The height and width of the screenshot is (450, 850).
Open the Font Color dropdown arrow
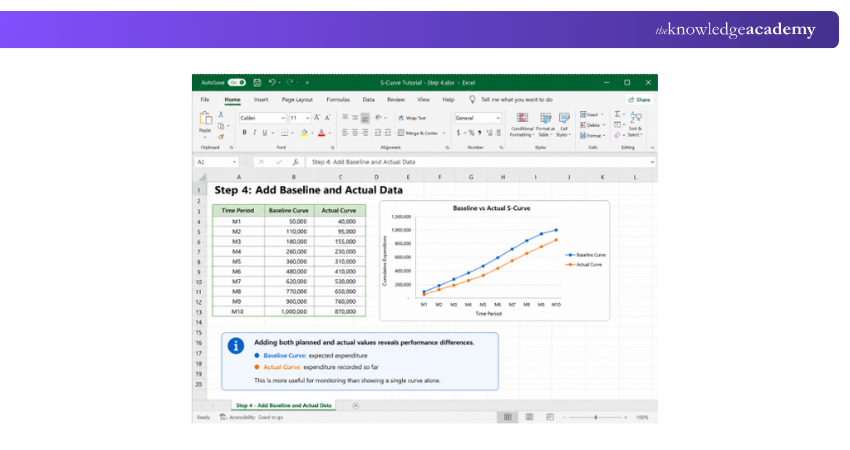[330, 133]
